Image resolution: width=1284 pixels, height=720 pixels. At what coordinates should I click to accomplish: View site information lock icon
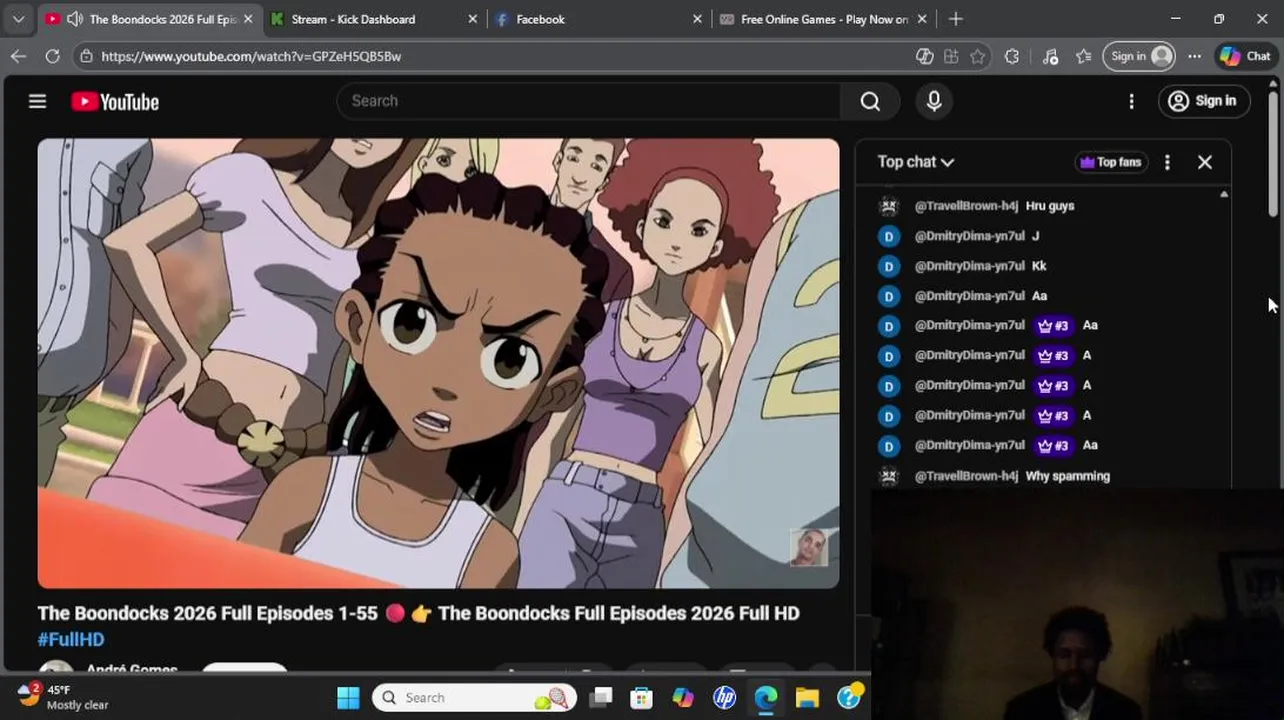87,56
